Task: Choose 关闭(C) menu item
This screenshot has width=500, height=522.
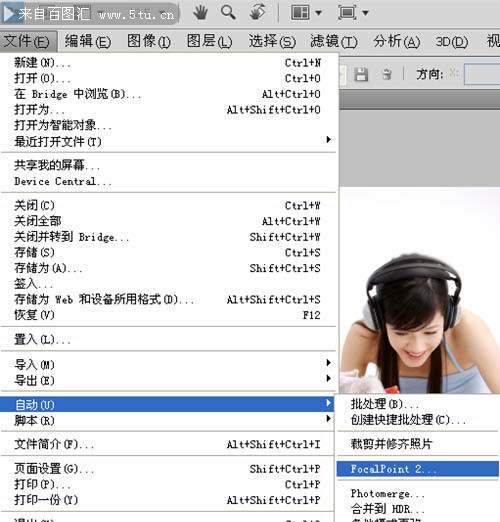Action: (168, 205)
